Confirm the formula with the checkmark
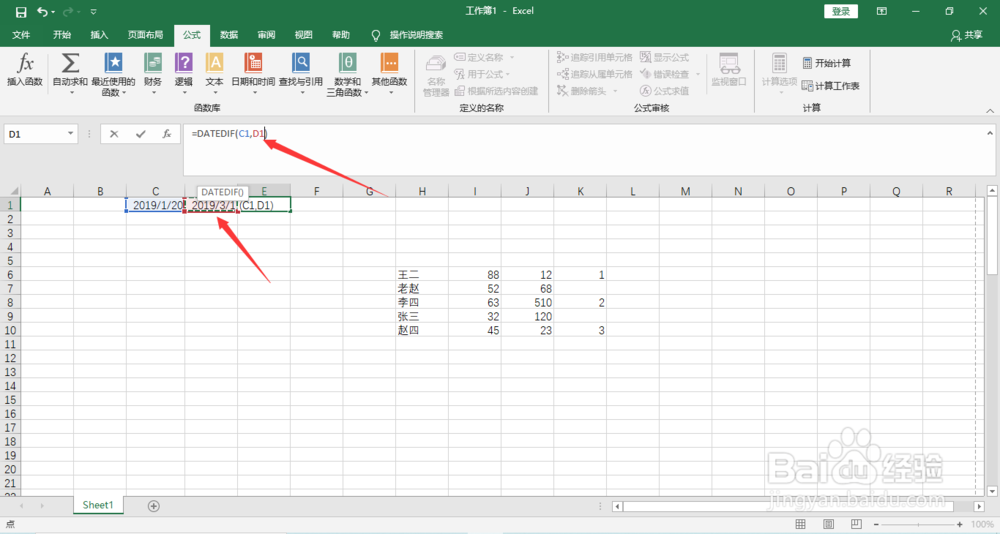Image resolution: width=1000 pixels, height=534 pixels. (x=140, y=134)
